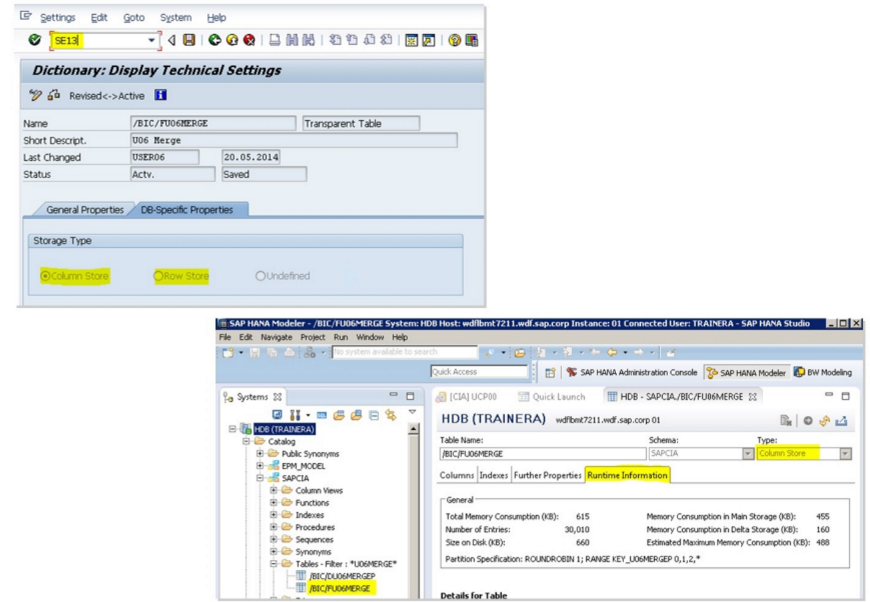Open the Project menu in HANA Studio
The height and width of the screenshot is (602, 870).
[x=313, y=337]
